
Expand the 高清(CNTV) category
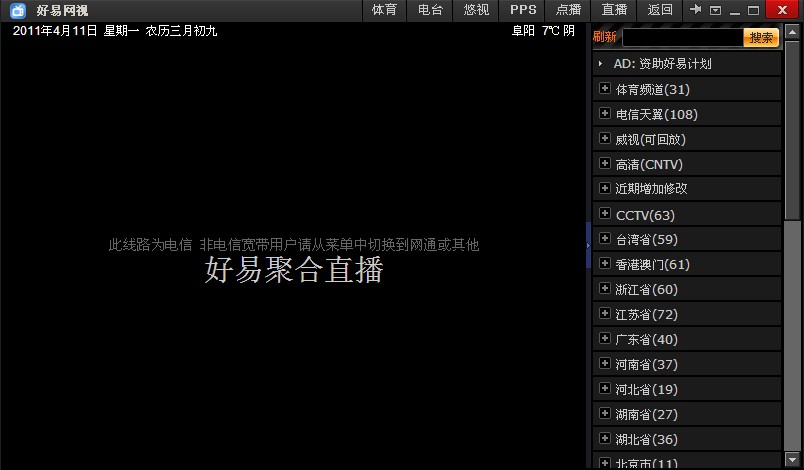click(687, 164)
